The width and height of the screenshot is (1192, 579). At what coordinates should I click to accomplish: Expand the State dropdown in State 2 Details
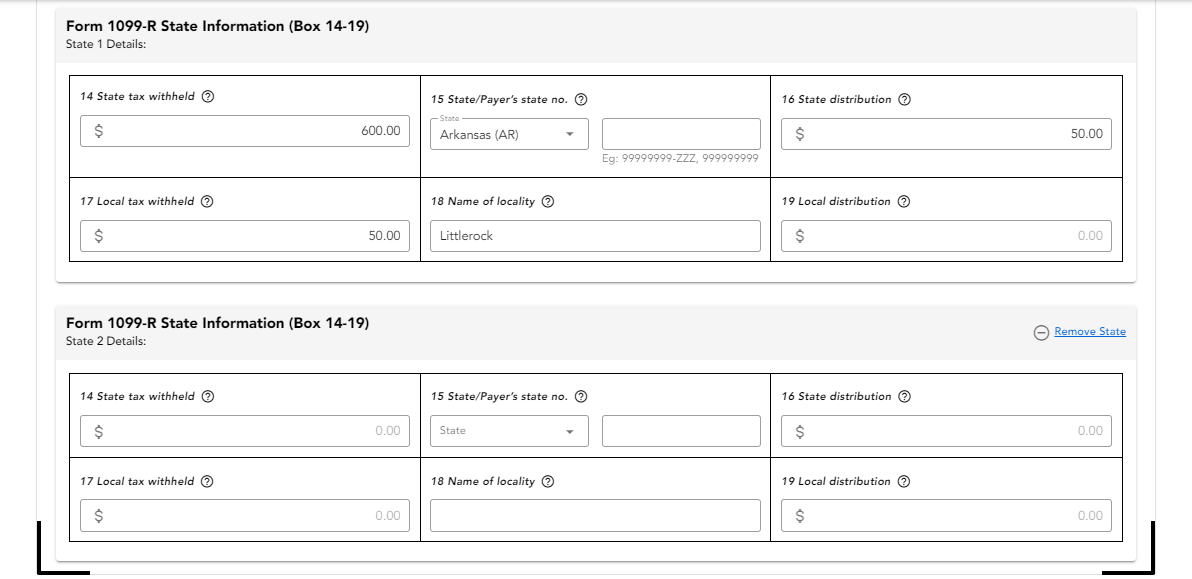point(509,431)
